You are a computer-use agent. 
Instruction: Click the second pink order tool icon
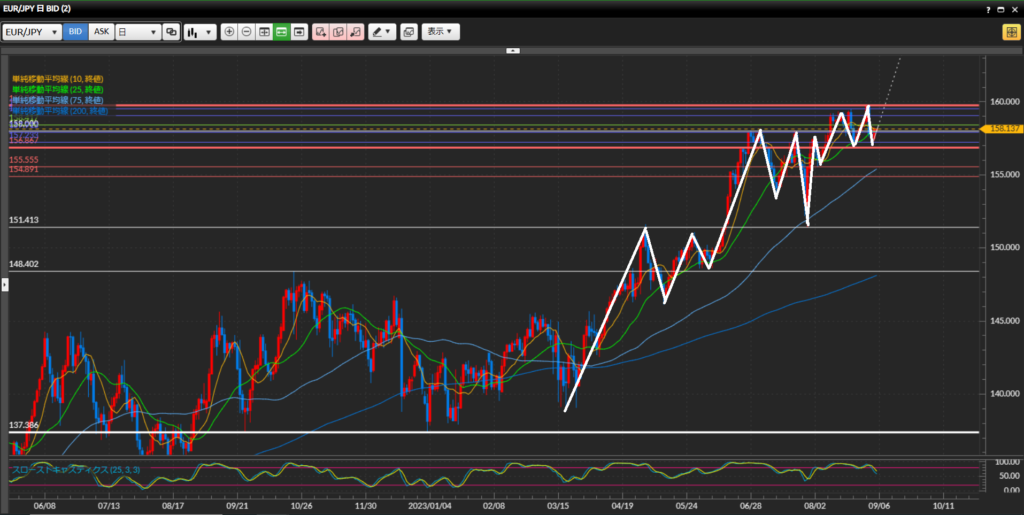[338, 32]
